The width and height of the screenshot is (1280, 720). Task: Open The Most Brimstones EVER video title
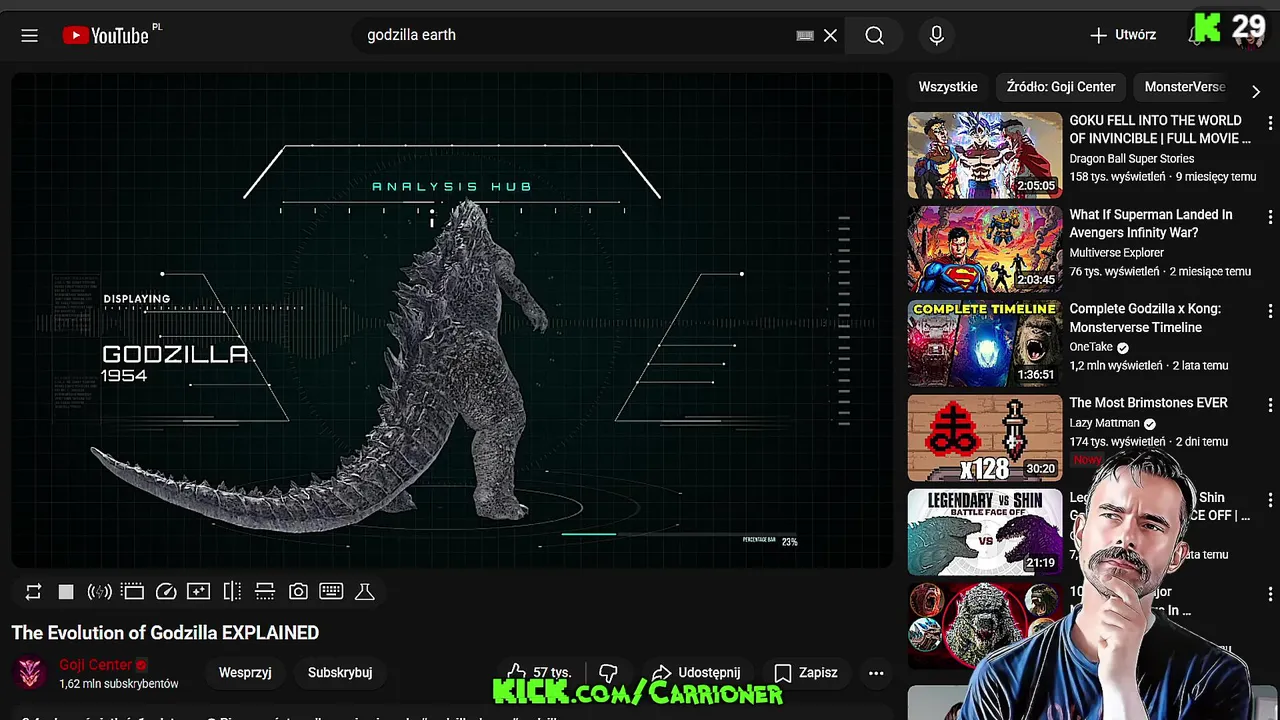(1148, 403)
